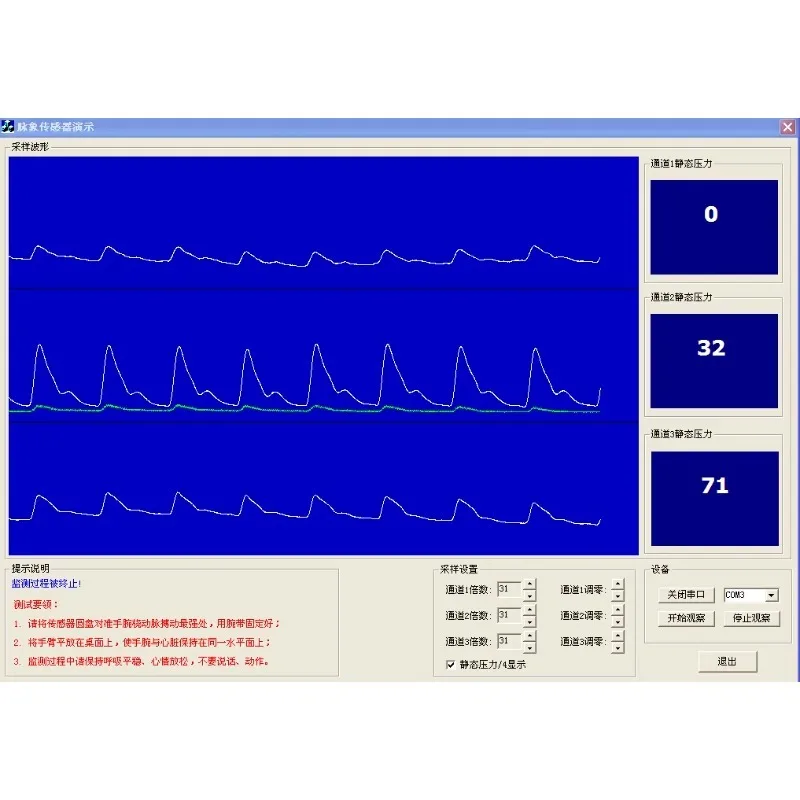The image size is (800, 800).
Task: Close the 脉象传感器演示 window
Action: [x=787, y=127]
